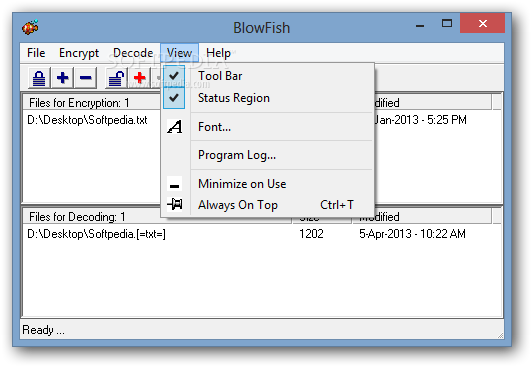Open the Font... dialog entry
Image resolution: width=532 pixels, height=367 pixels.
coord(268,127)
